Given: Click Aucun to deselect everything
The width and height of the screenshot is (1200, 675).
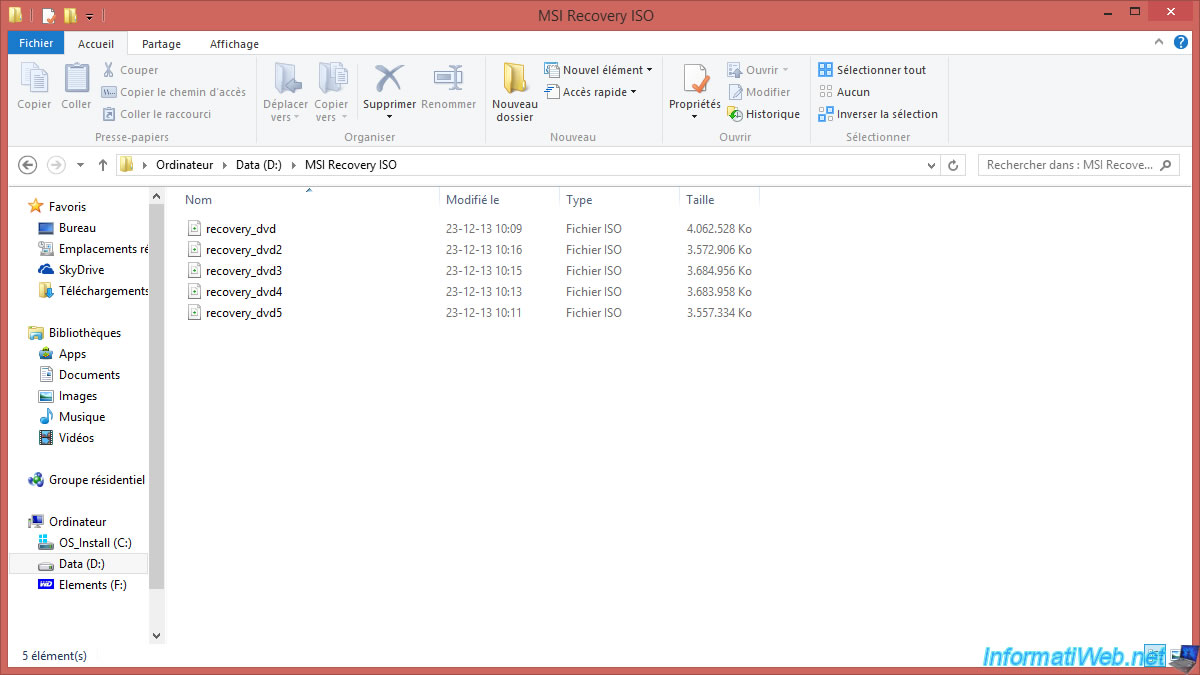Looking at the screenshot, I should point(844,92).
